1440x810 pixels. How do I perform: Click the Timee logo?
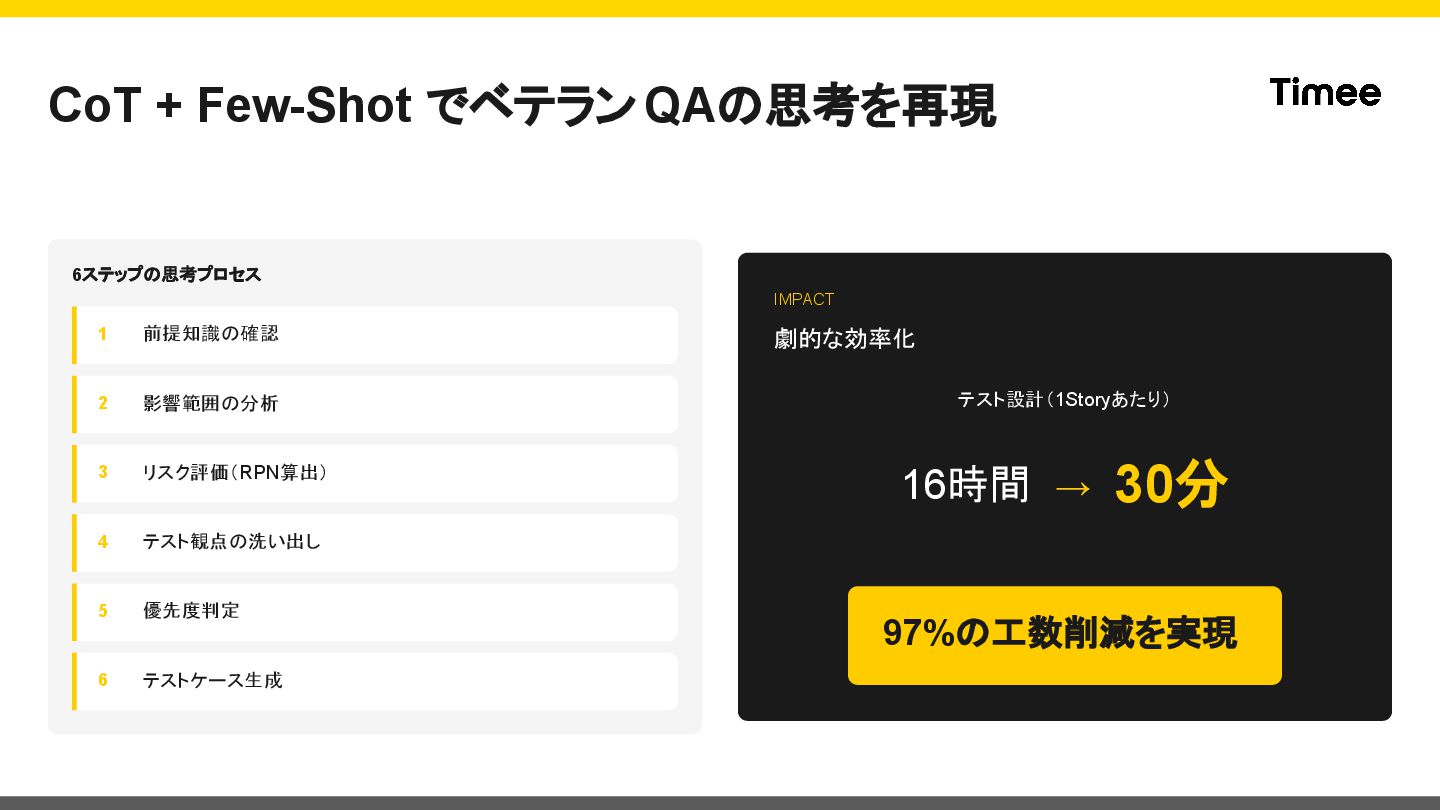(1325, 92)
